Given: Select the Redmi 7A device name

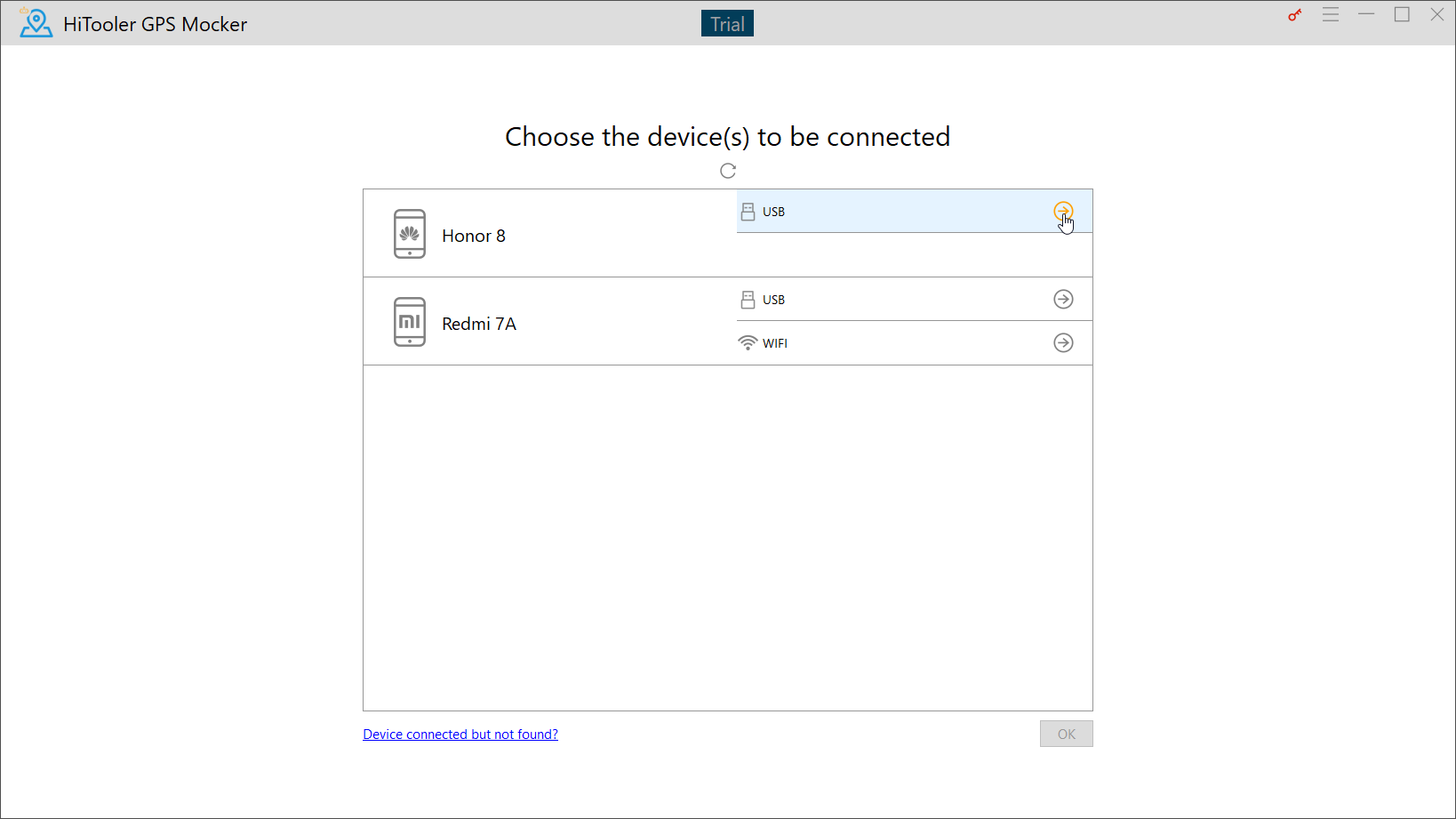Looking at the screenshot, I should (x=479, y=324).
